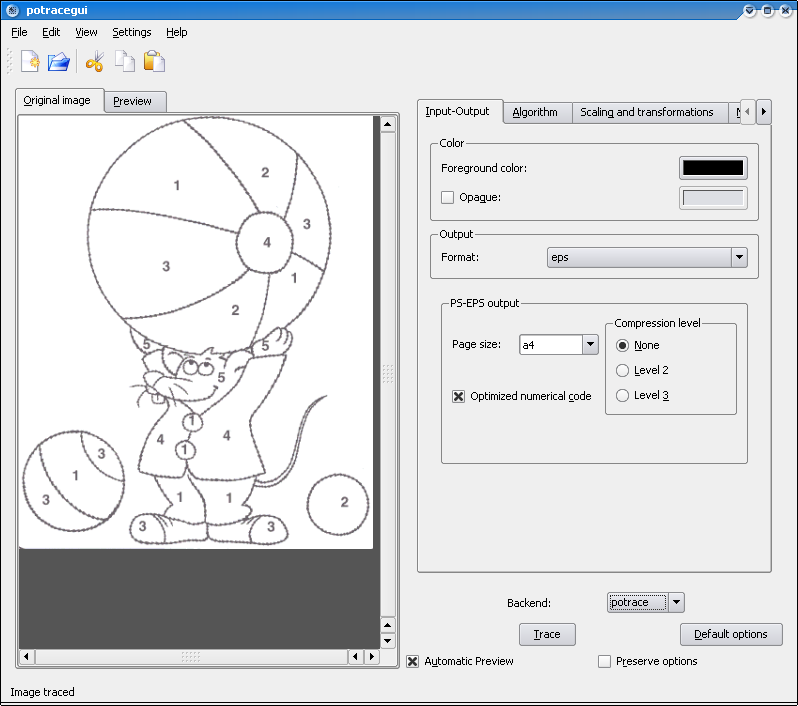Select the Input-Output tab
The image size is (798, 706).
[460, 111]
